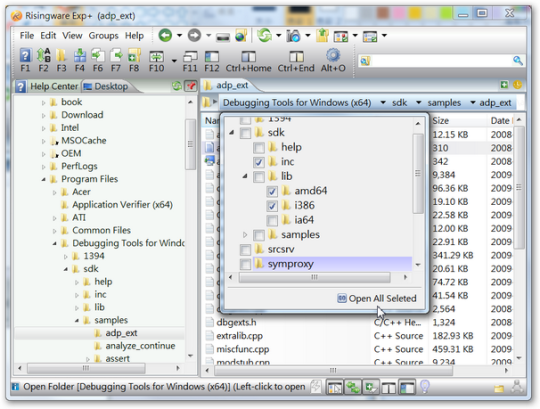
Task: Expand the Acer folder in left tree
Action: (54, 192)
